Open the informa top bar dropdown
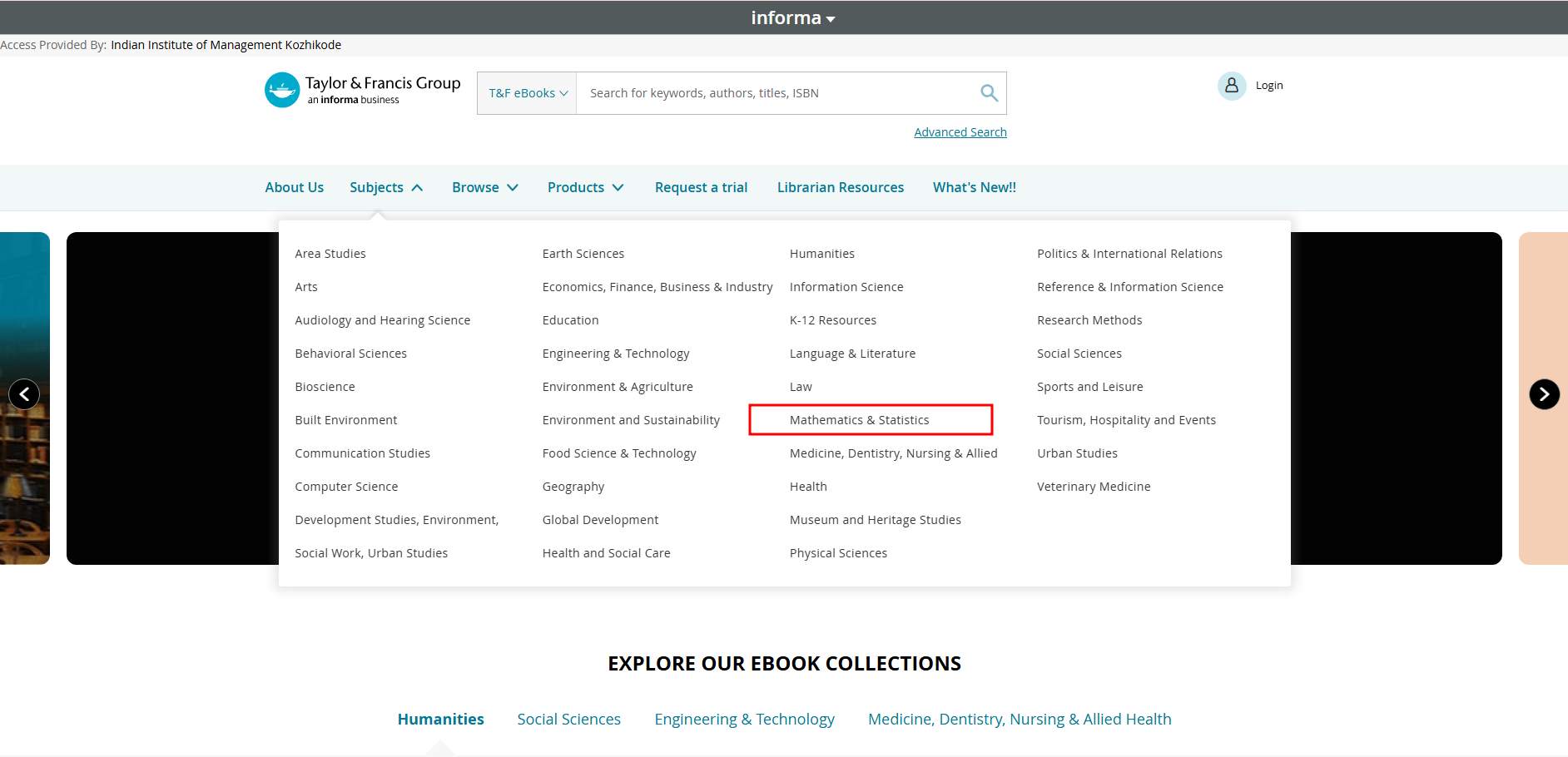This screenshot has height=757, width=1568. point(792,17)
